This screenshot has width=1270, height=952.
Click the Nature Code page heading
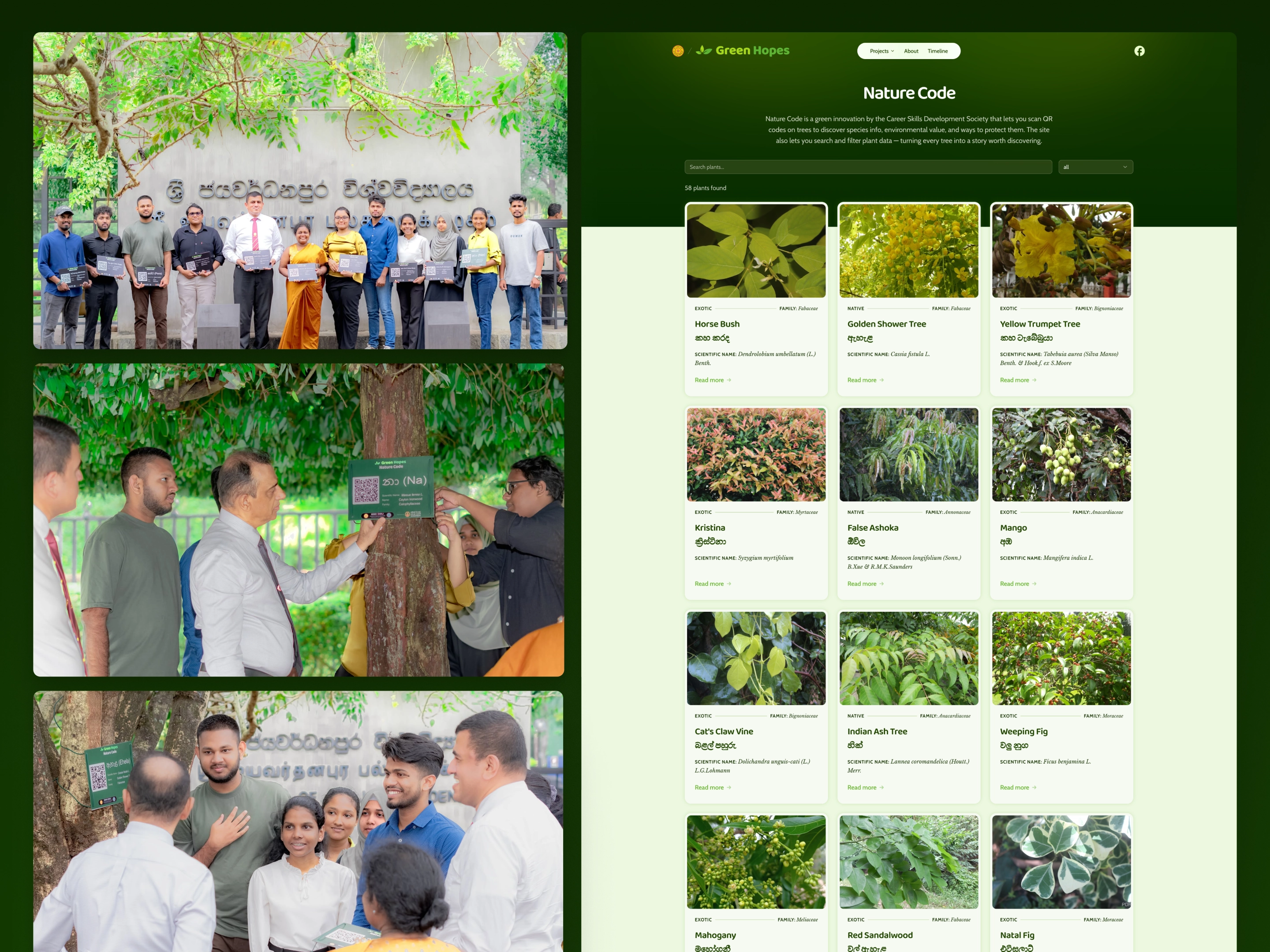click(x=909, y=93)
